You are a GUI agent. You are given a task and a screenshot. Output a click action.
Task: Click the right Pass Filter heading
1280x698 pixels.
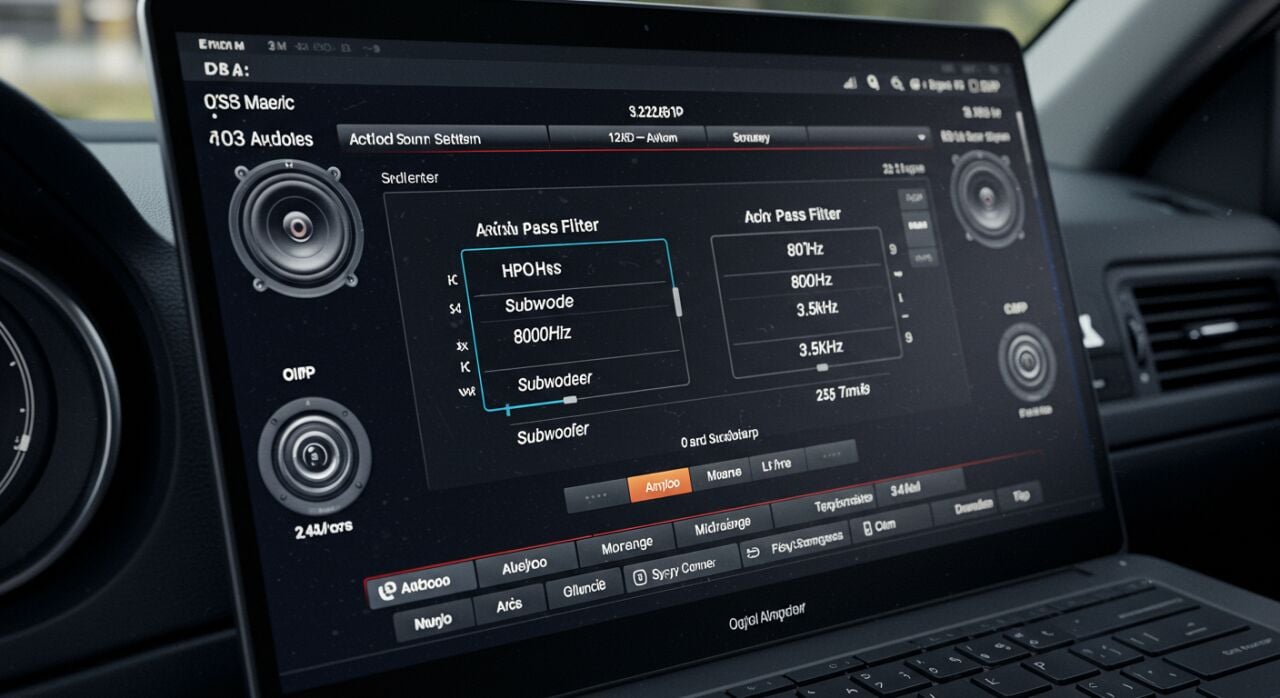[x=793, y=215]
